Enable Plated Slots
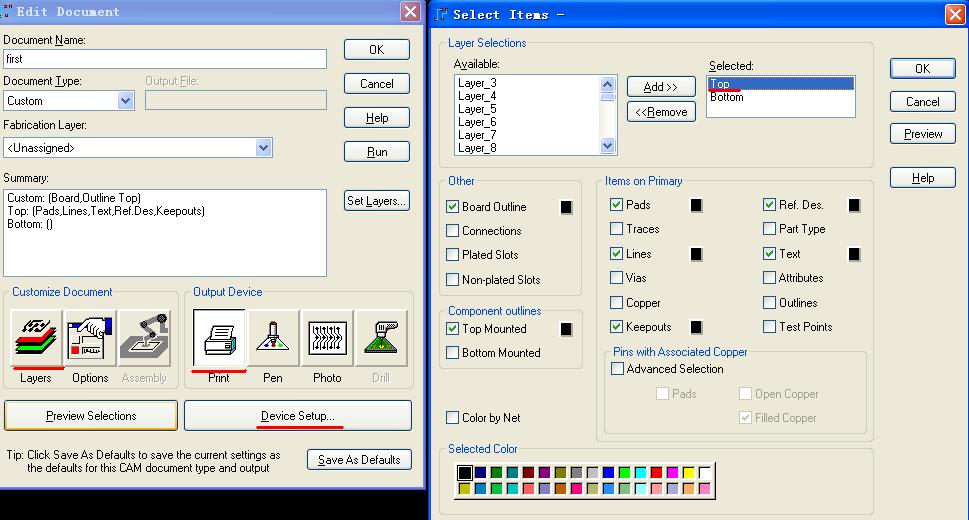 [452, 255]
